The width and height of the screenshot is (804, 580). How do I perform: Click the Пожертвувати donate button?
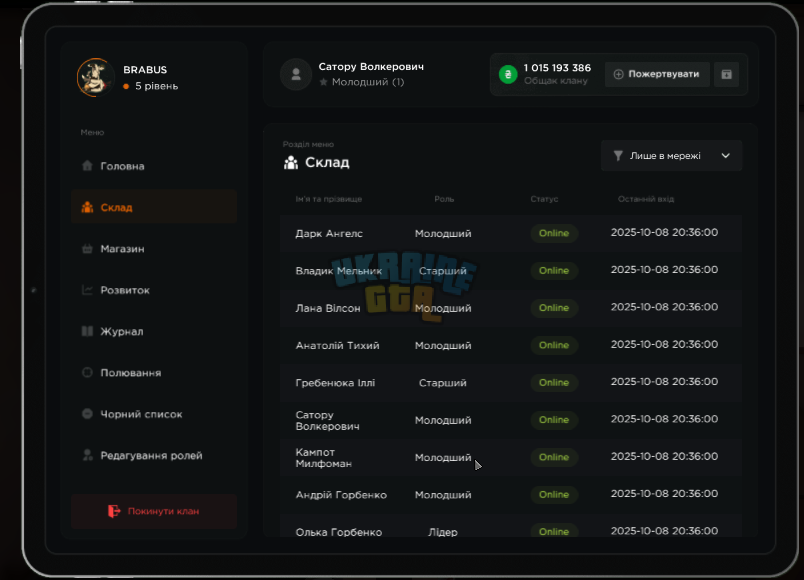pyautogui.click(x=657, y=74)
